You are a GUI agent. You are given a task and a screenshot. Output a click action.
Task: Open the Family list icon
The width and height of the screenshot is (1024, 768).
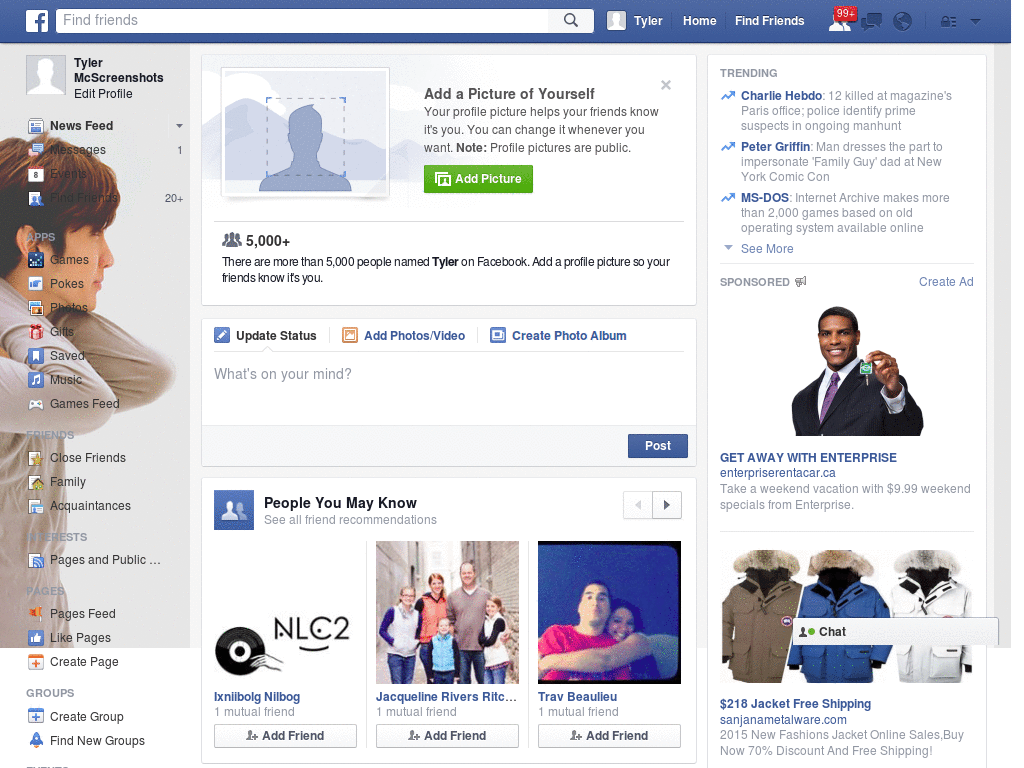point(36,482)
